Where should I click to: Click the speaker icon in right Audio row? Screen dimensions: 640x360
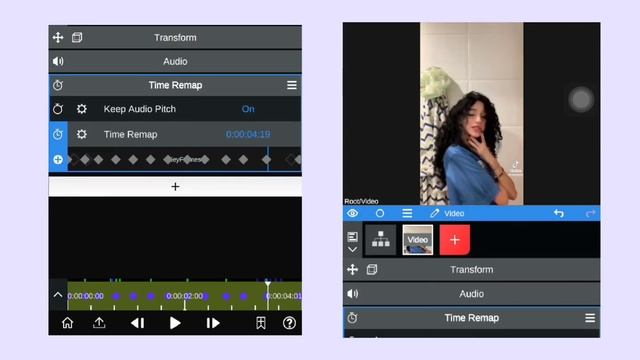353,293
